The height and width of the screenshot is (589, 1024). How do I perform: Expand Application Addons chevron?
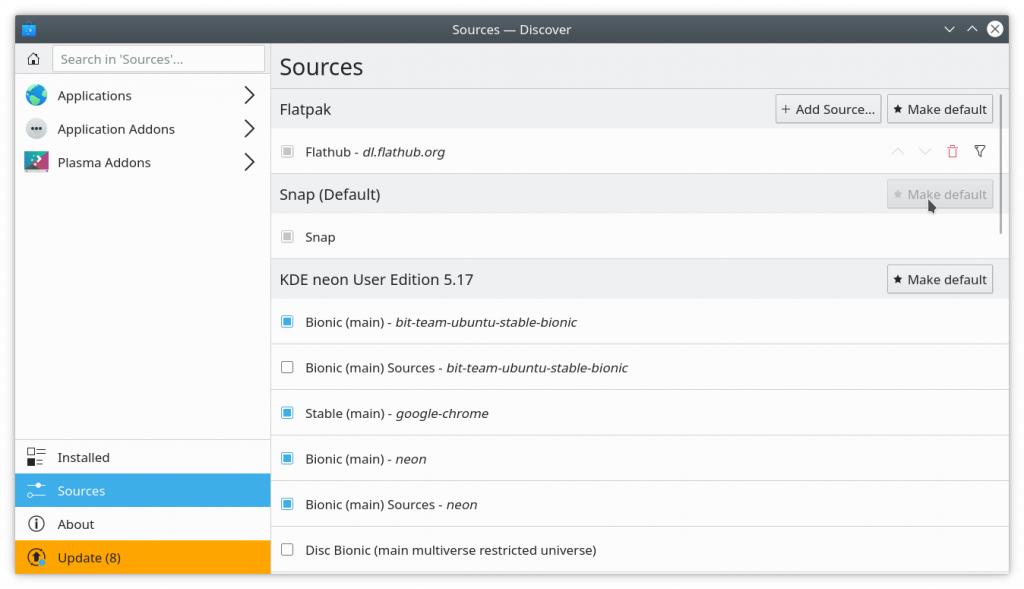click(249, 129)
